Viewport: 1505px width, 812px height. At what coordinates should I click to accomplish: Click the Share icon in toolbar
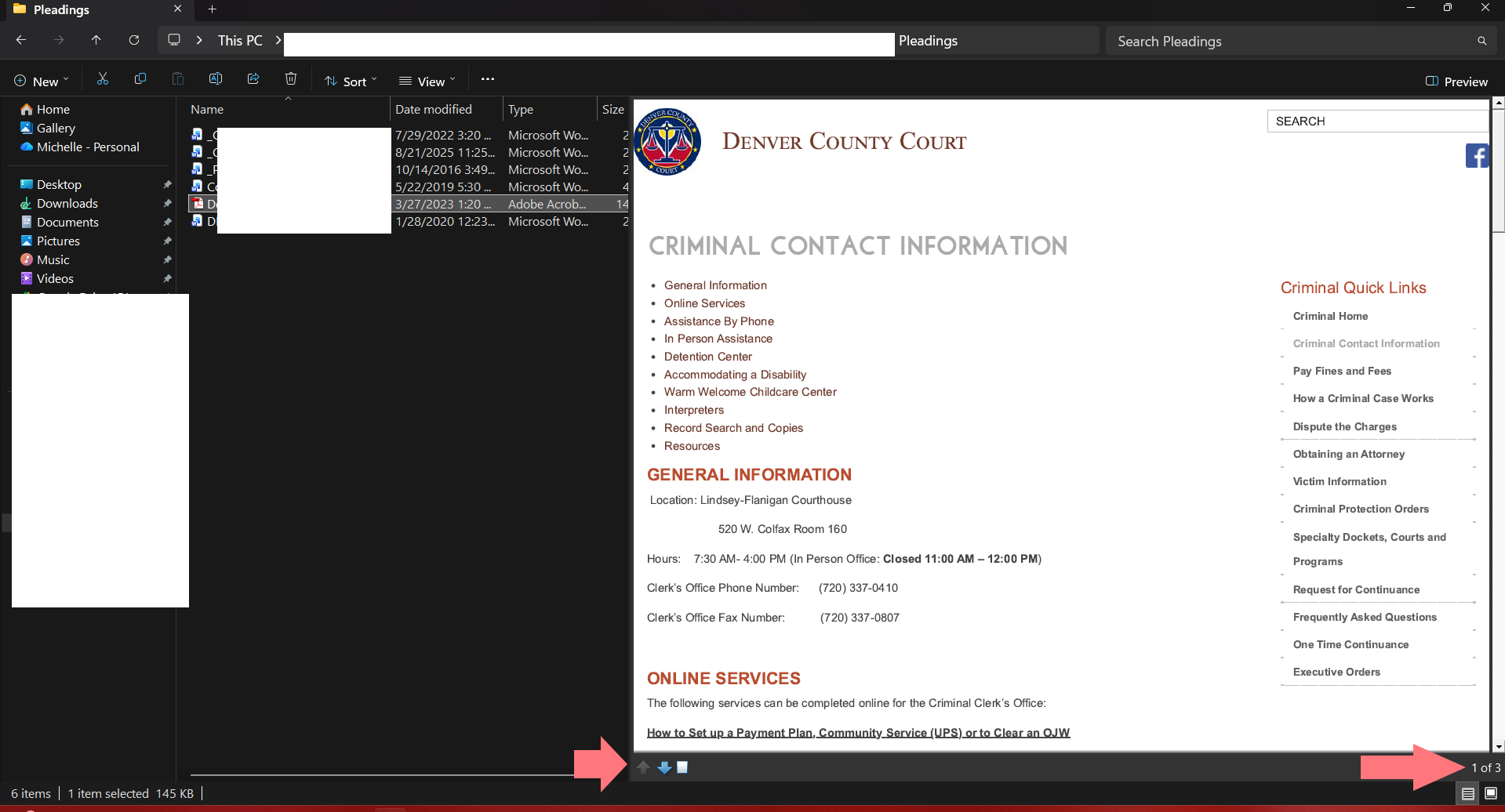pos(253,79)
